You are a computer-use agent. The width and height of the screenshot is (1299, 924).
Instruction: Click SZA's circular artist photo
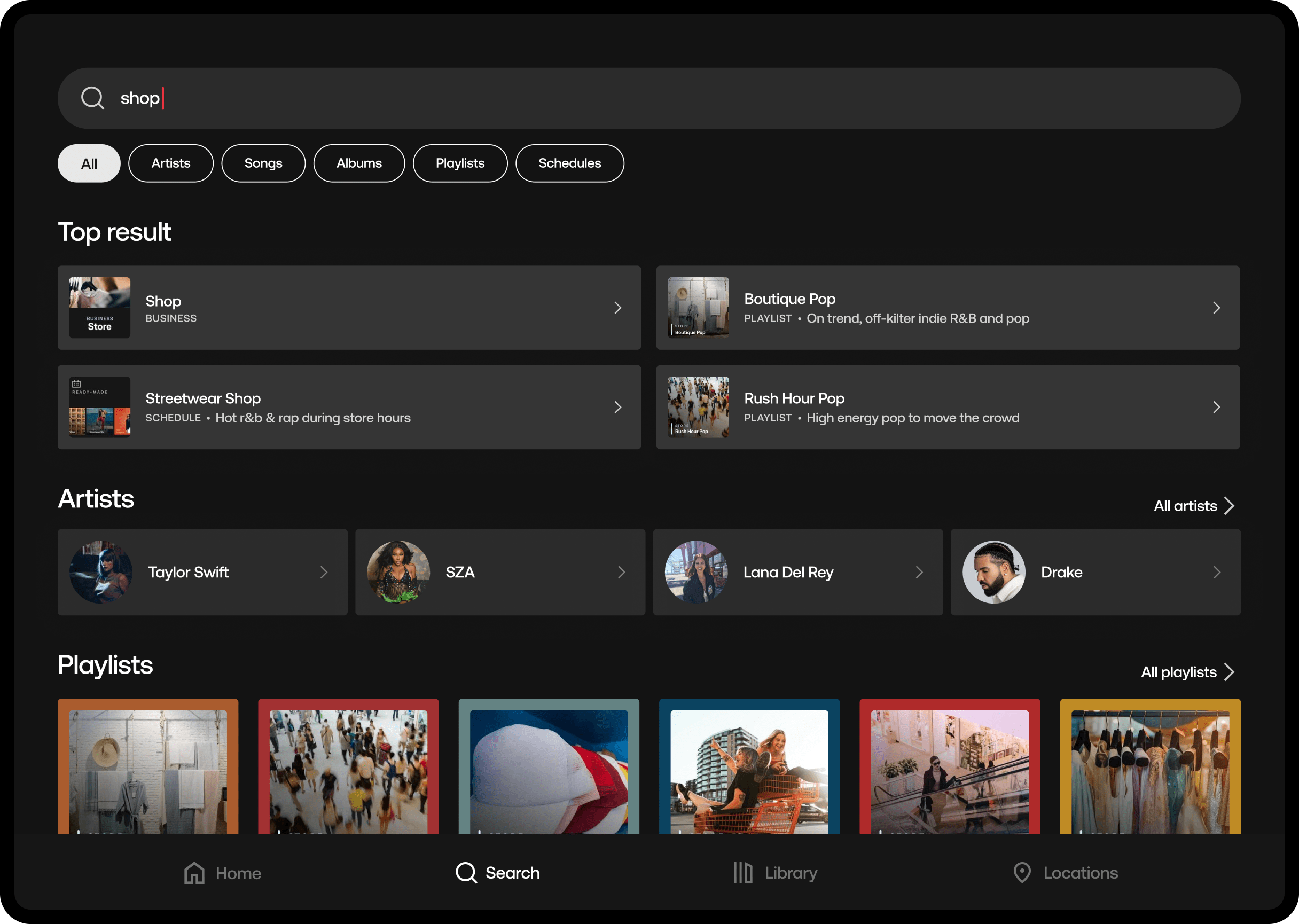point(398,573)
